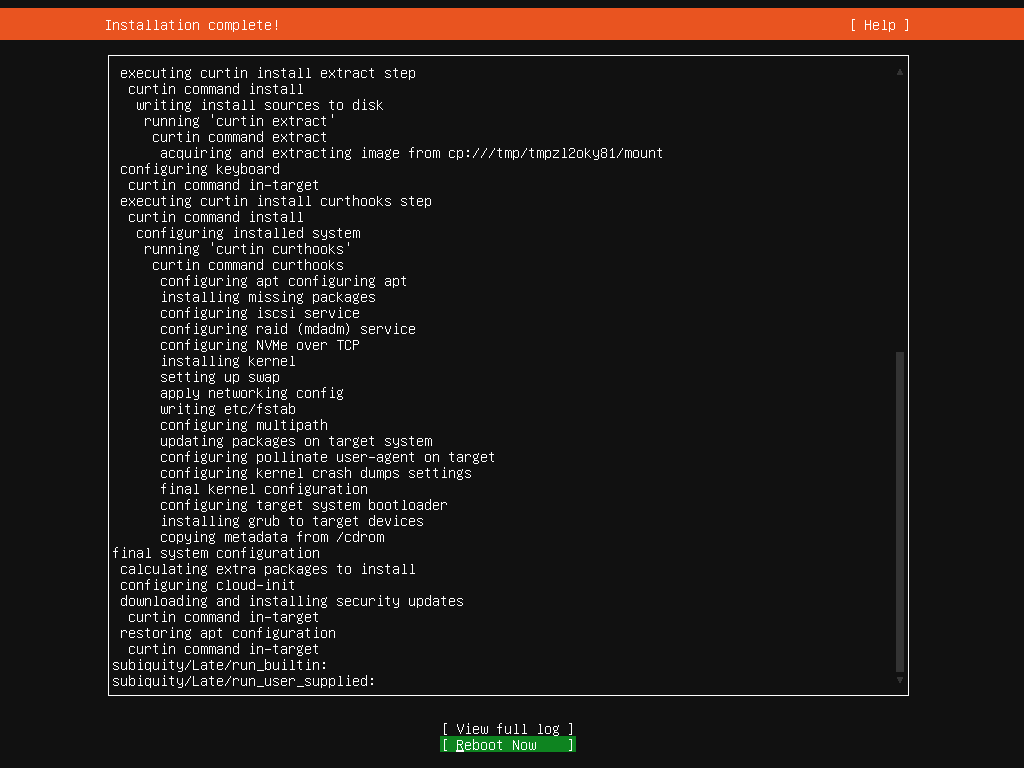Select 'installing grub to target devices' line
1024x768 pixels.
(292, 521)
